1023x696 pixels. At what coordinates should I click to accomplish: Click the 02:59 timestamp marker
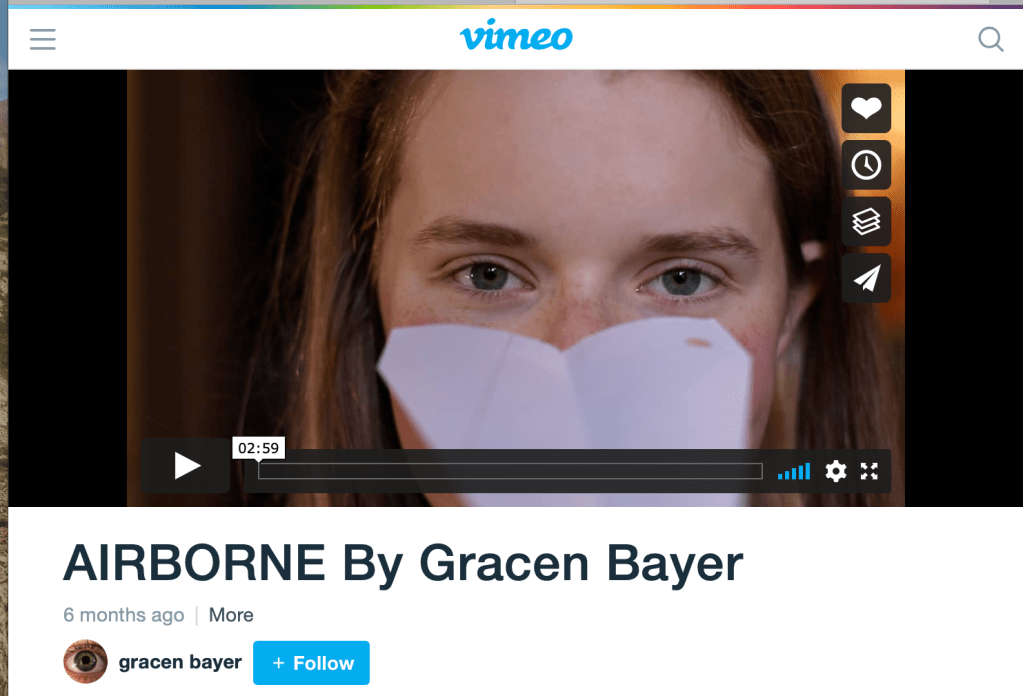coord(258,448)
